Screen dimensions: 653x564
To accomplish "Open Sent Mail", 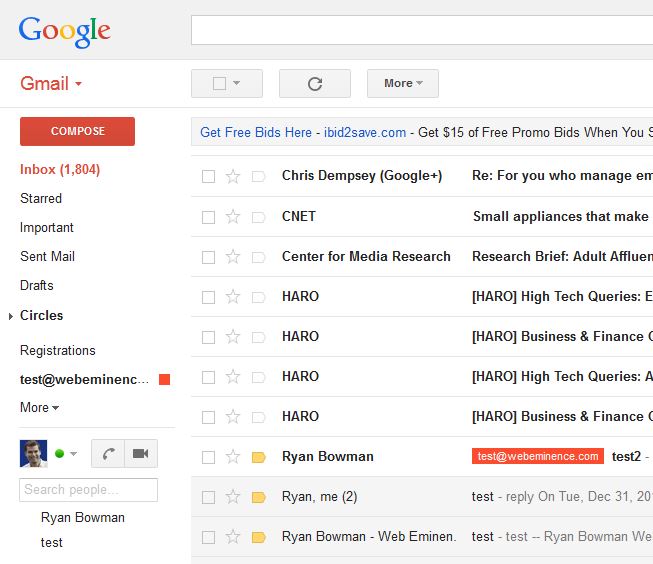I will [x=47, y=257].
